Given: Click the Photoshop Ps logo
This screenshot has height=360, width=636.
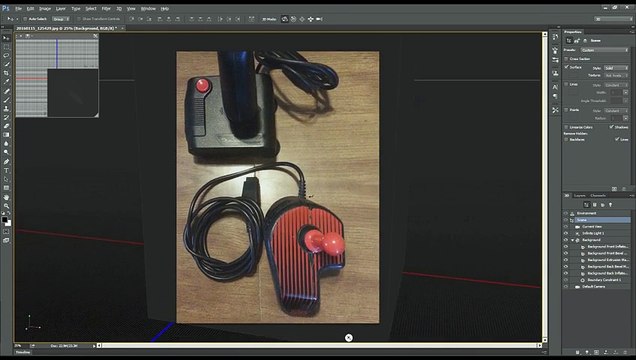Looking at the screenshot, I should pos(6,8).
